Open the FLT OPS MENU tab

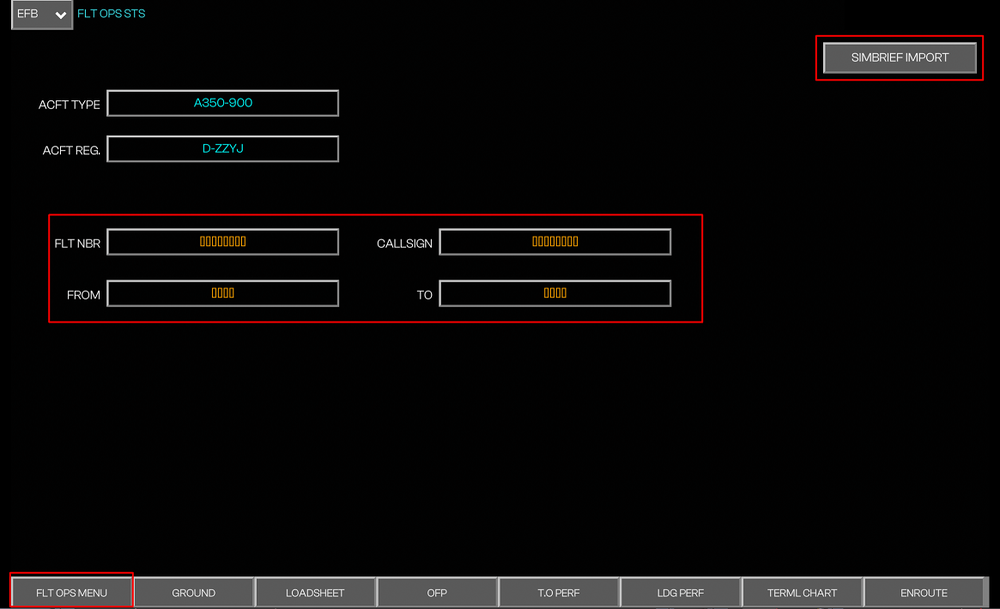tap(72, 592)
